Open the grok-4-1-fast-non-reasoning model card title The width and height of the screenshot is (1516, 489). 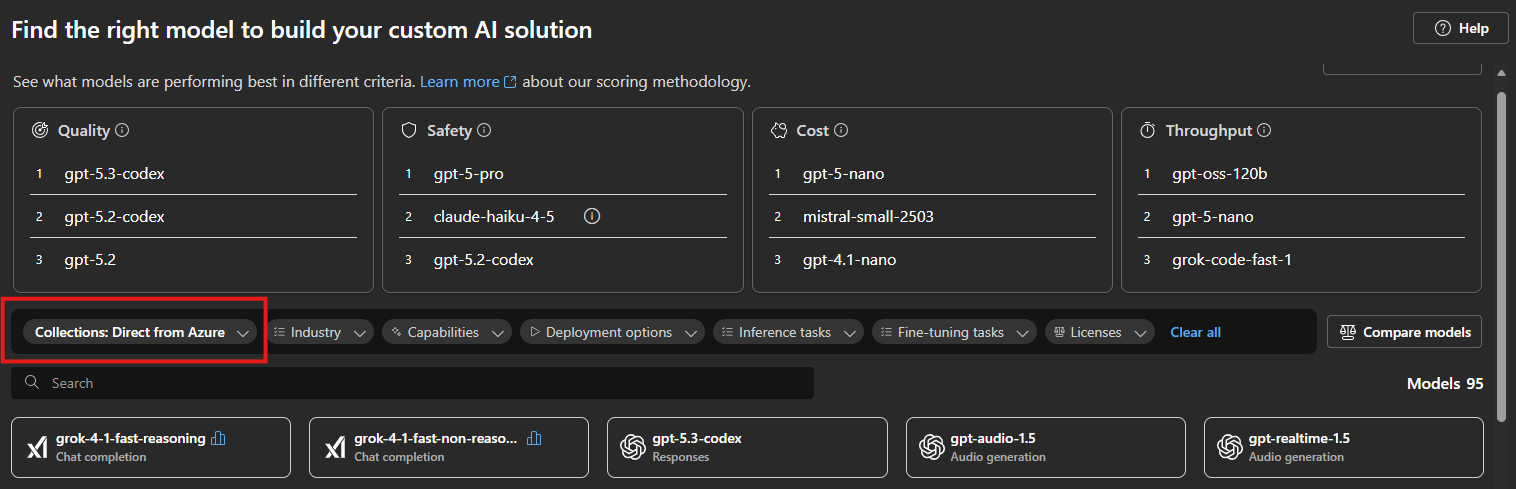(437, 438)
